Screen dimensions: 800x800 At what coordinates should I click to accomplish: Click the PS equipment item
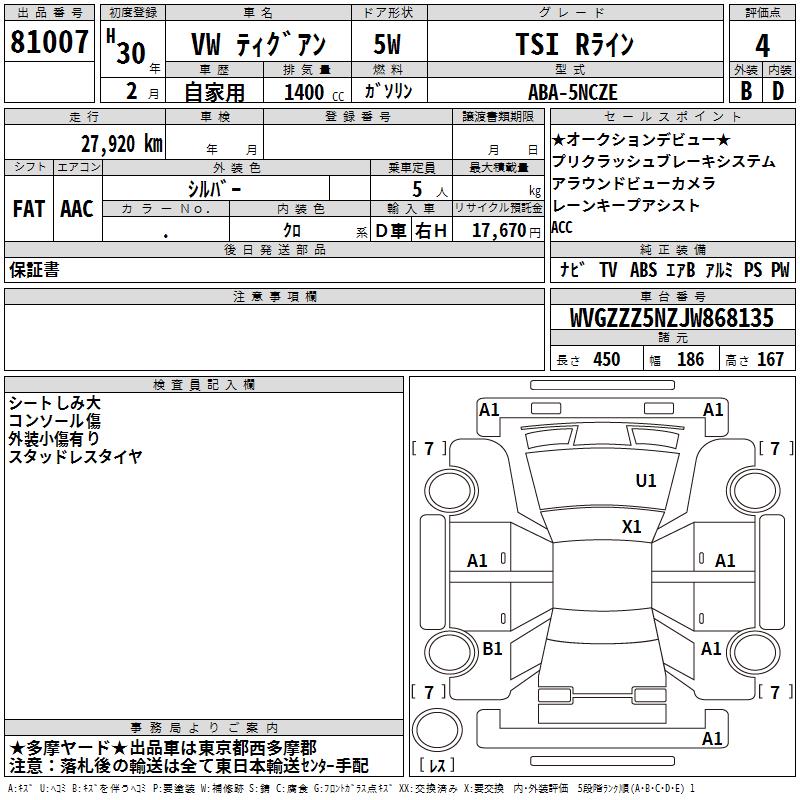[x=753, y=270]
